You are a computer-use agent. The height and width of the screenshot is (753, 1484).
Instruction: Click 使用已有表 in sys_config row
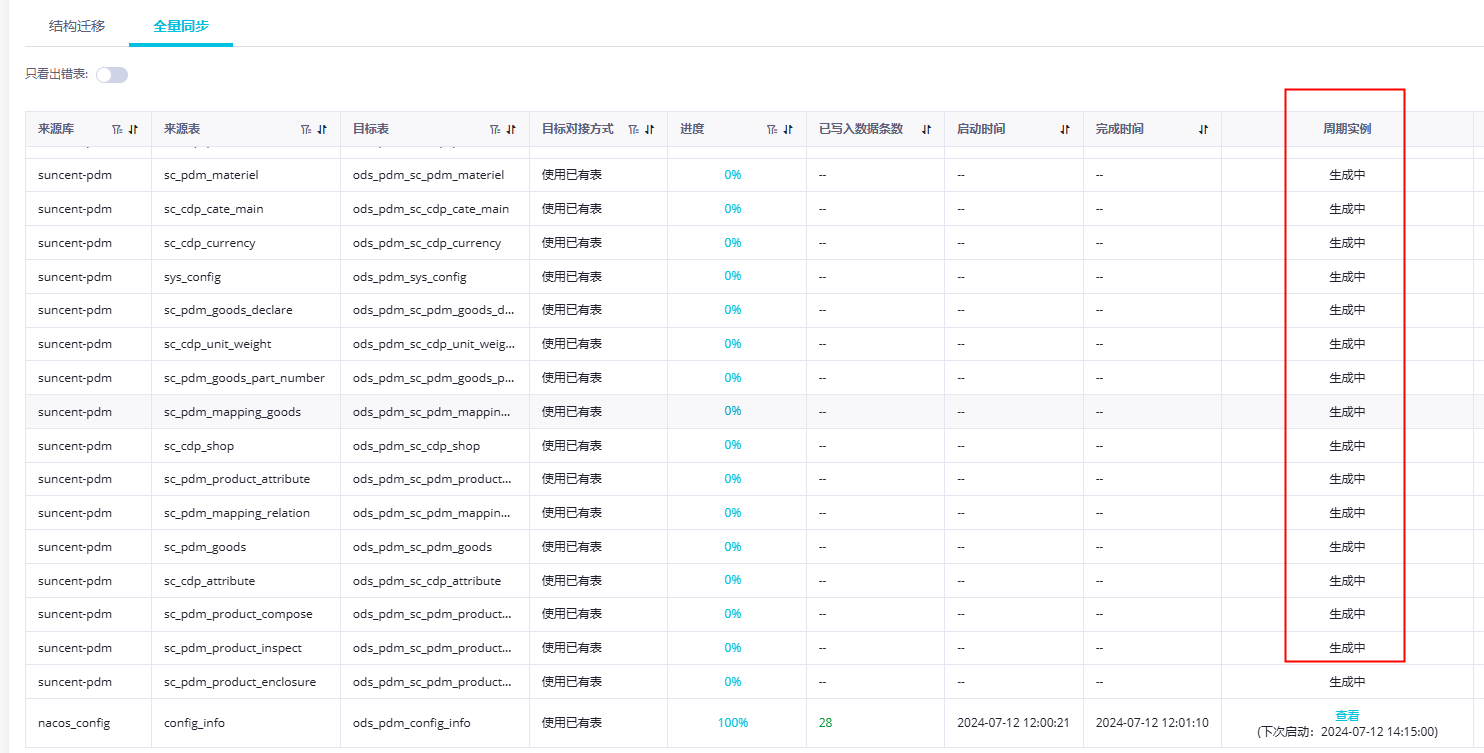tap(572, 277)
